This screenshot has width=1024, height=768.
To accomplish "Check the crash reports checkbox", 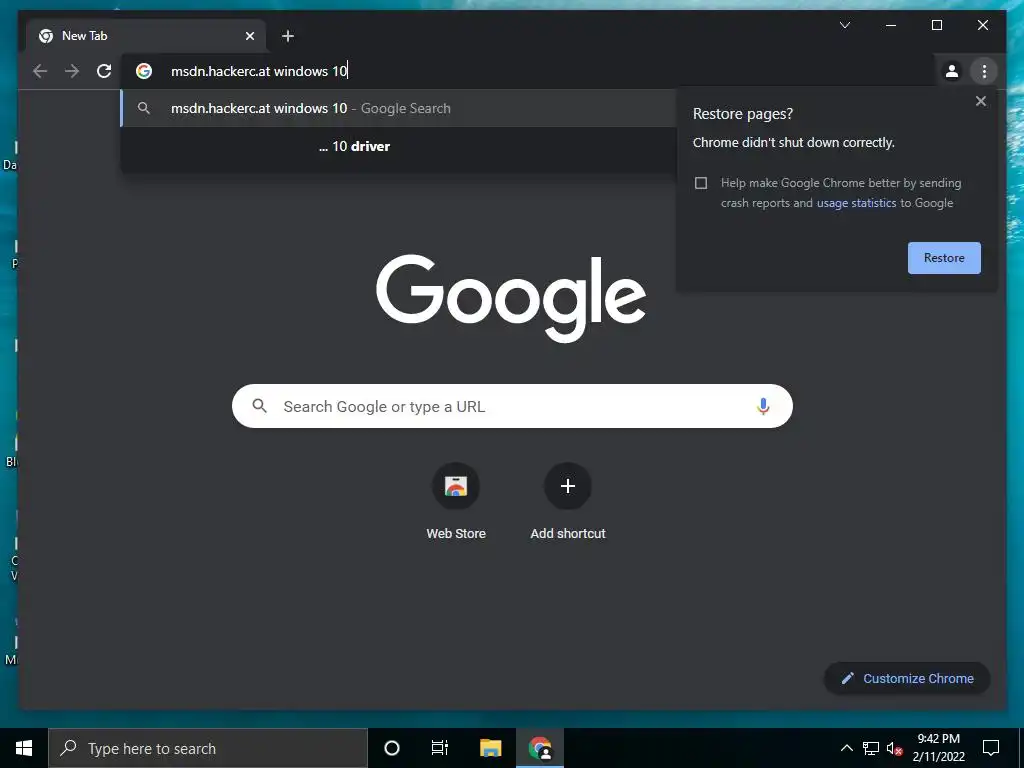I will click(x=701, y=183).
